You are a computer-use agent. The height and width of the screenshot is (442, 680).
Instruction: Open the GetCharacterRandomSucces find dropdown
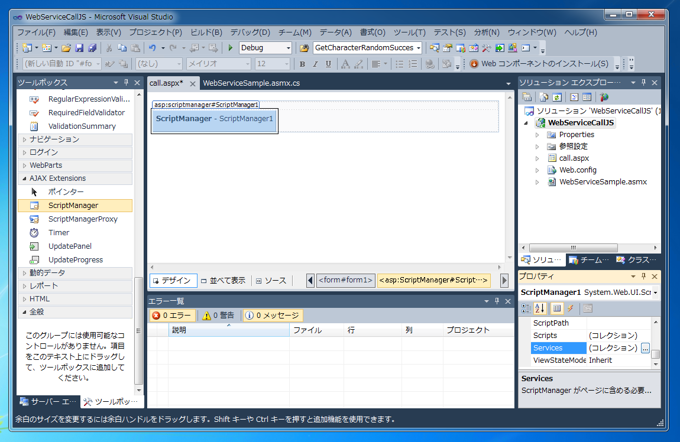418,48
